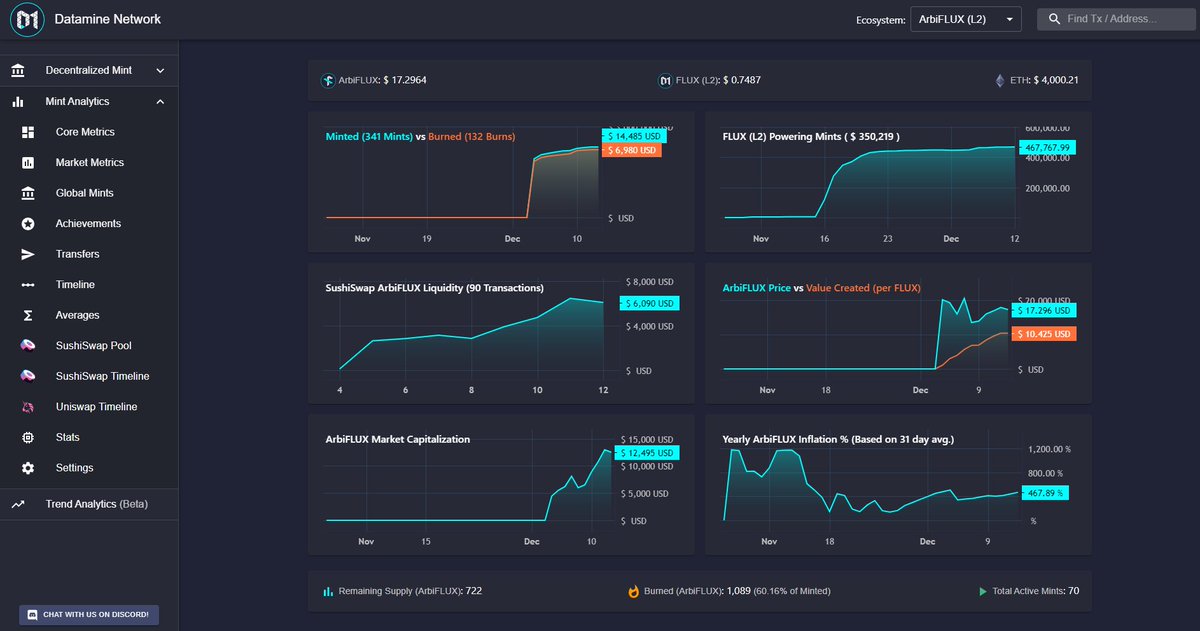Viewport: 1200px width, 631px height.
Task: Open Trend Analytics (Beta)
Action: [97, 505]
